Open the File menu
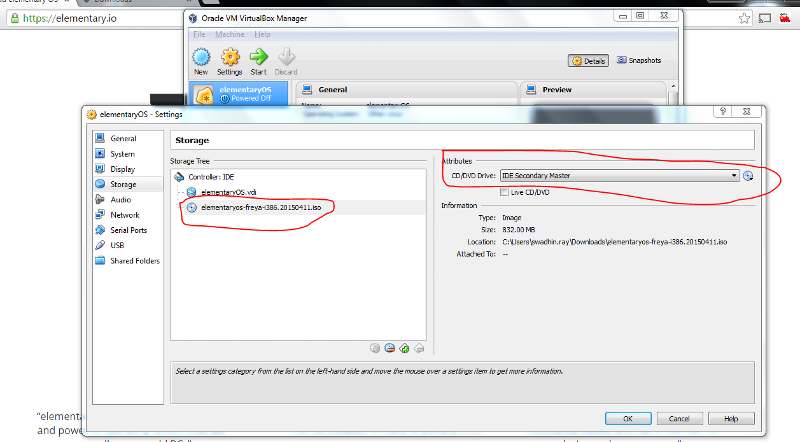Viewport: 800px width, 442px height. 199,34
